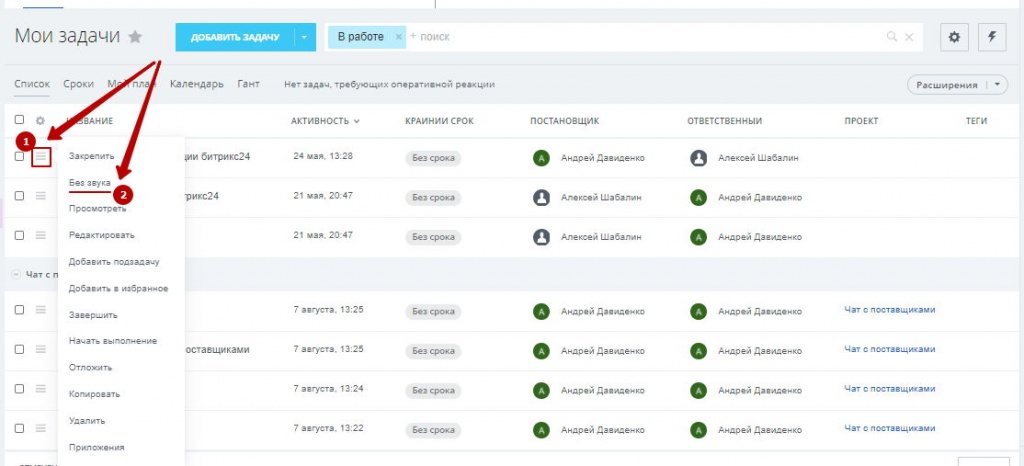Click the lightning bolt automation button
This screenshot has width=1024, height=466.
[x=992, y=37]
